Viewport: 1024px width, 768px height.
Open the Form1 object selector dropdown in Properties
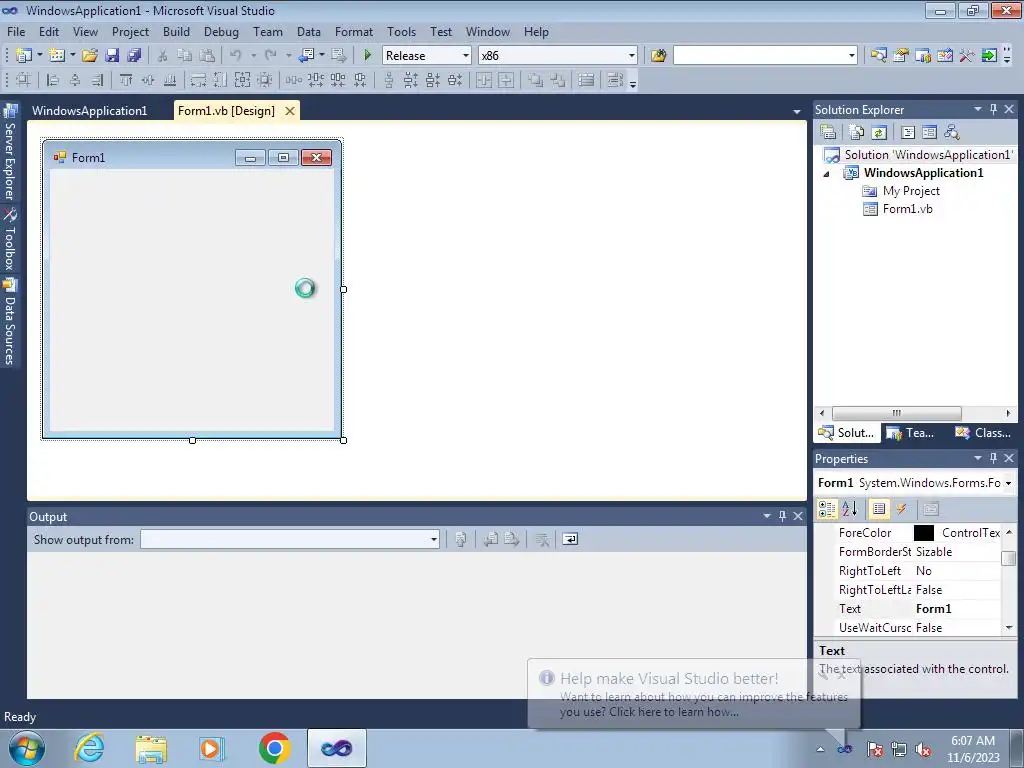tap(1008, 483)
